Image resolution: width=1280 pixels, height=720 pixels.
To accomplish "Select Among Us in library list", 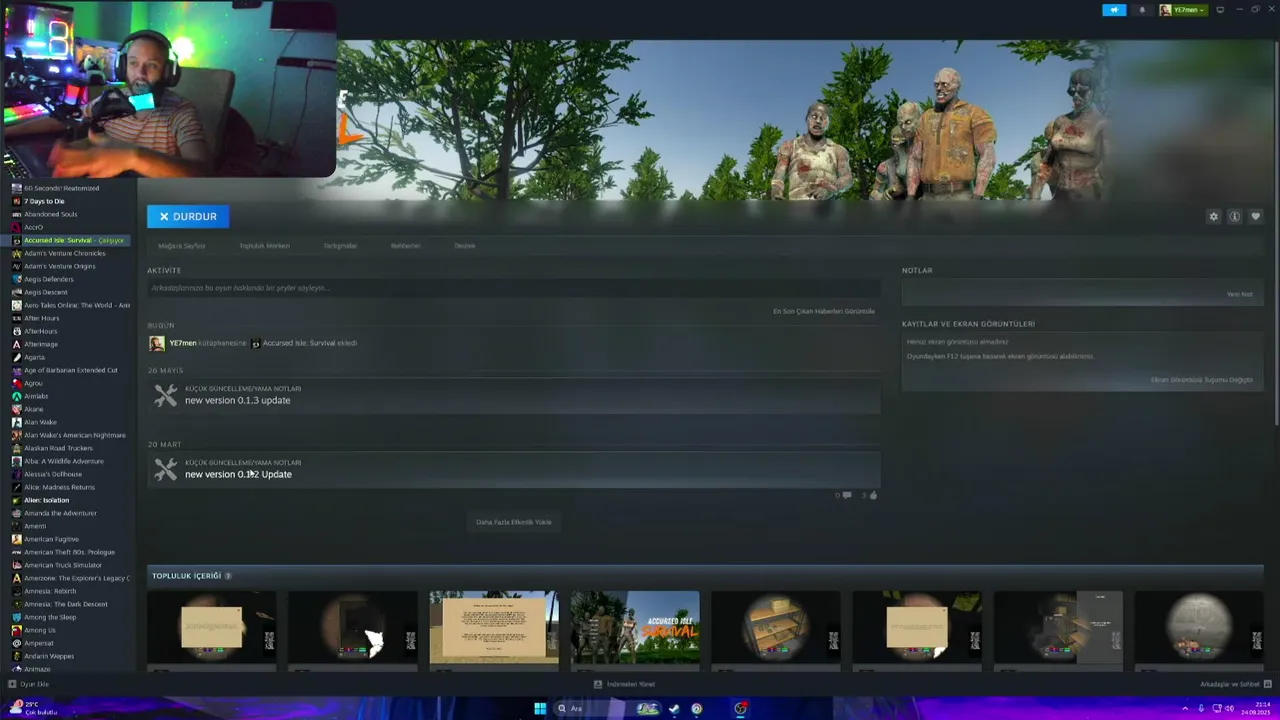I will tap(40, 630).
